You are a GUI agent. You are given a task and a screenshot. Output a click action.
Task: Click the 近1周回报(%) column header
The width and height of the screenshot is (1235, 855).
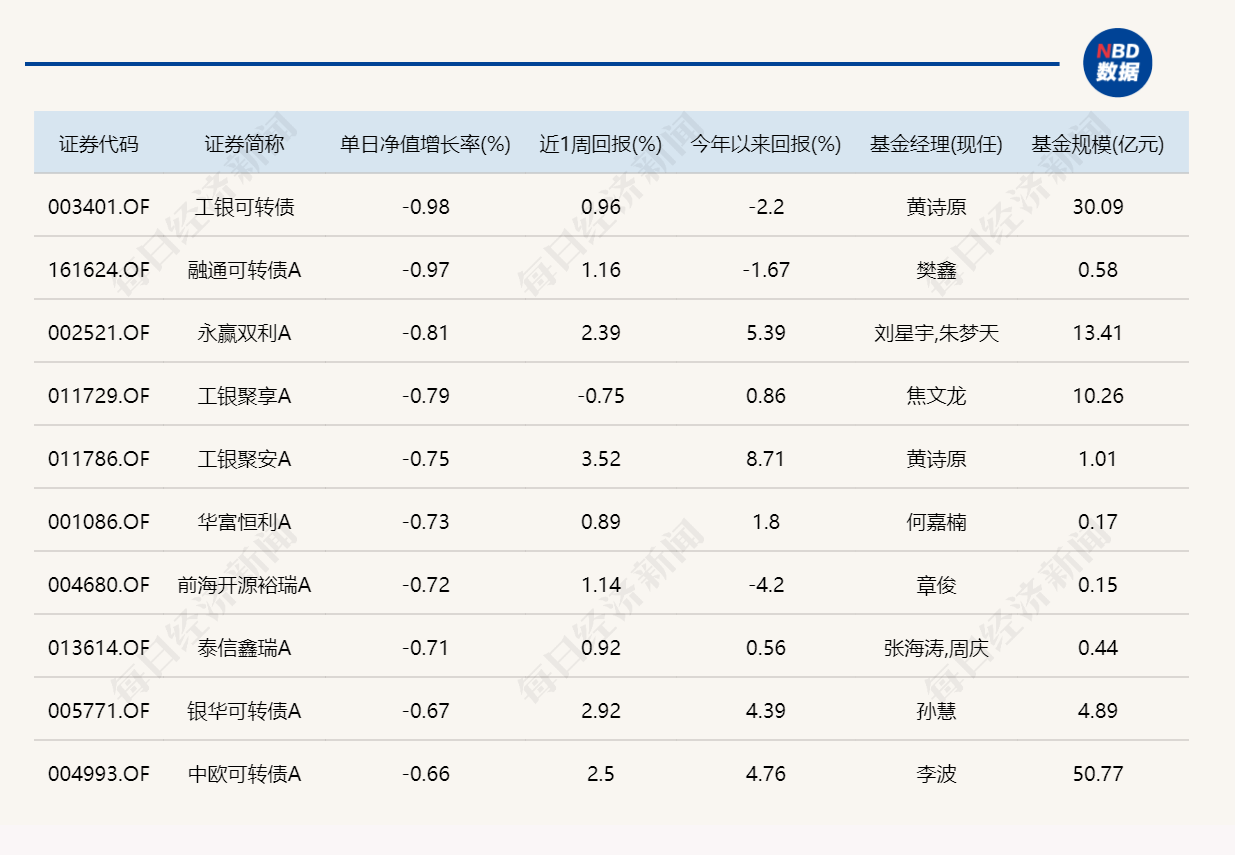coord(601,144)
